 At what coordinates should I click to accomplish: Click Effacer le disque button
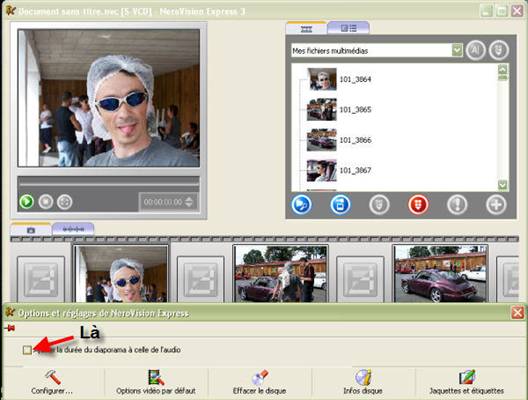pyautogui.click(x=260, y=382)
